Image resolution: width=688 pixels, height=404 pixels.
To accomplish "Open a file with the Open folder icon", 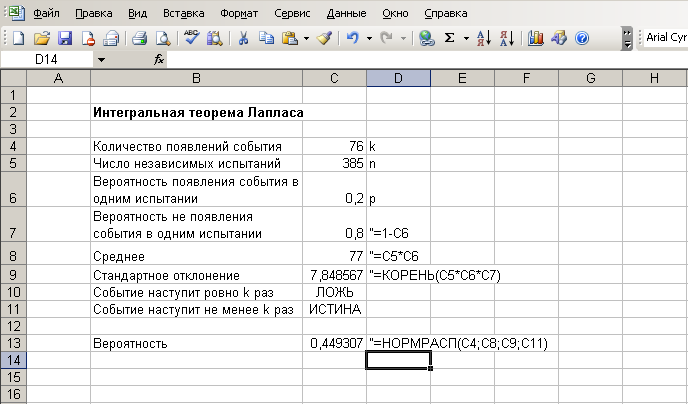I will [42, 38].
